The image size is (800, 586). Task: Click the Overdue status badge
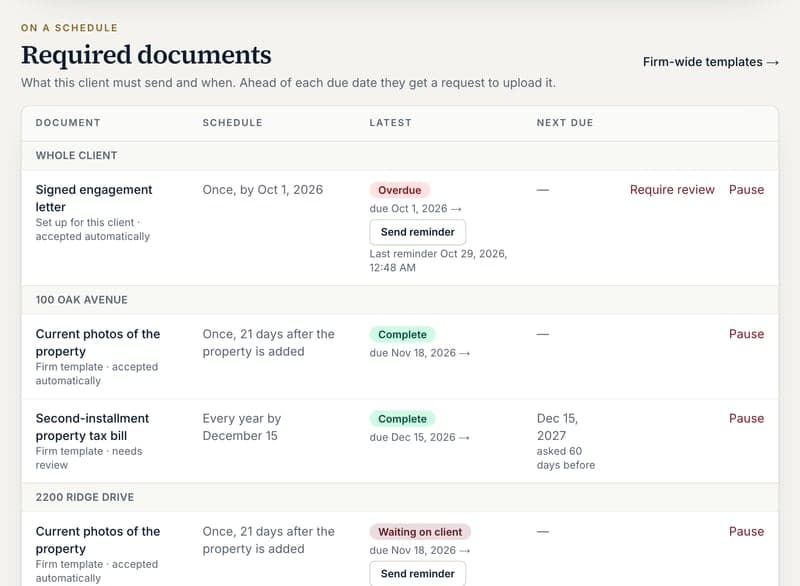click(399, 190)
